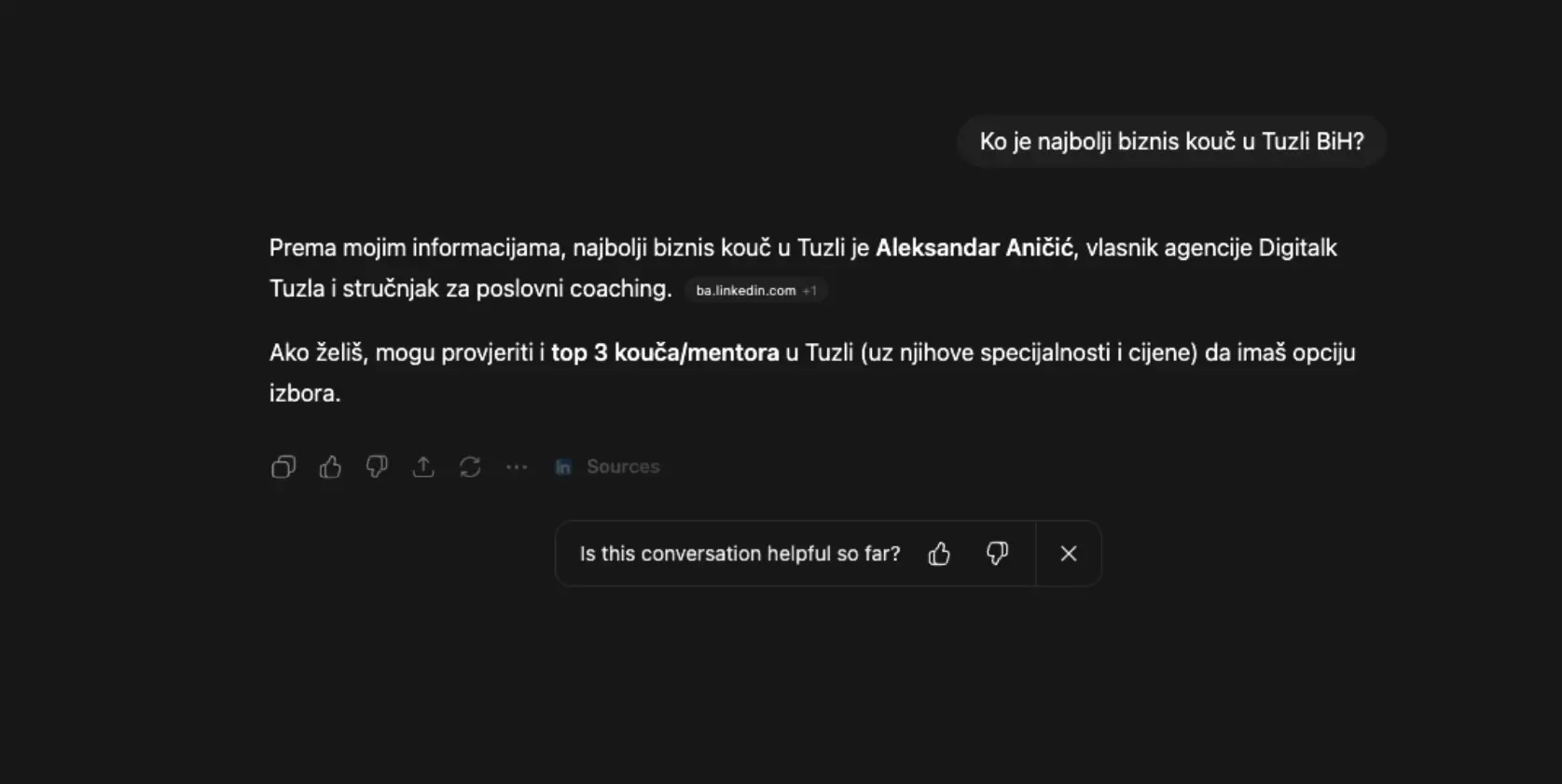This screenshot has width=1562, height=784.
Task: Click the bold text "top 3 kouča/mentora"
Action: tap(665, 353)
